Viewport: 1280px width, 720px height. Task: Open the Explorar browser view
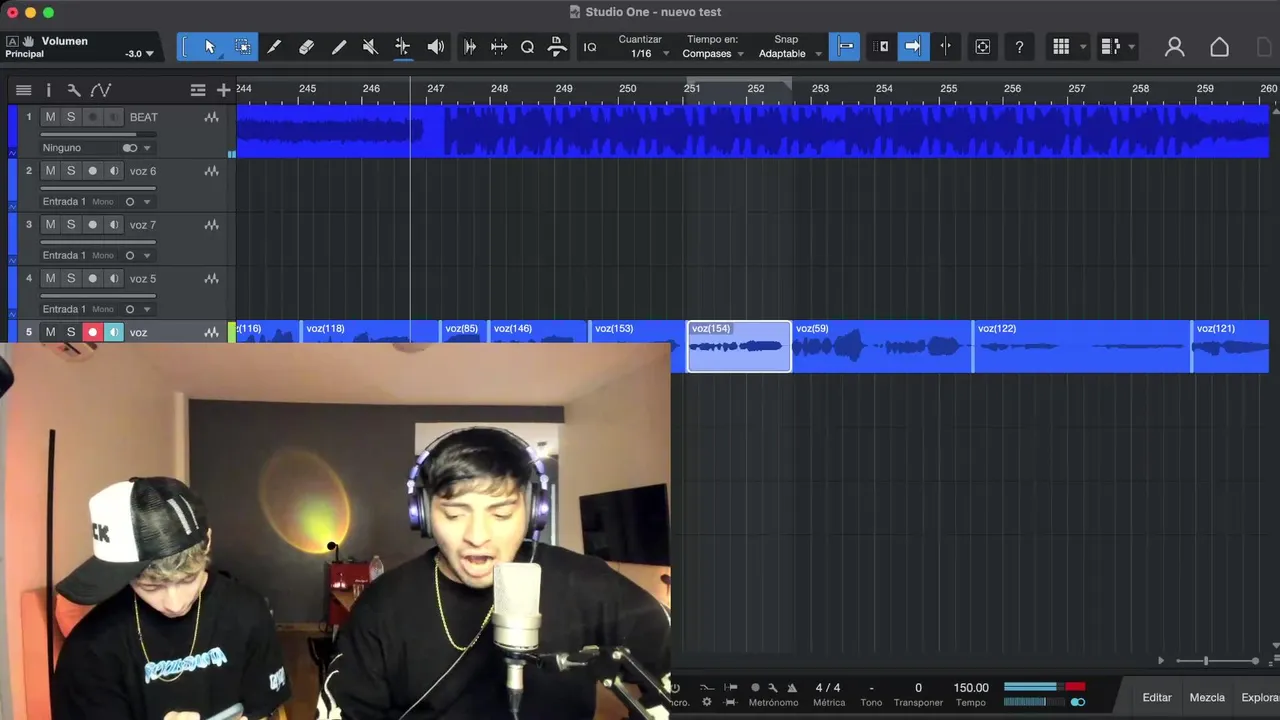tap(1260, 697)
